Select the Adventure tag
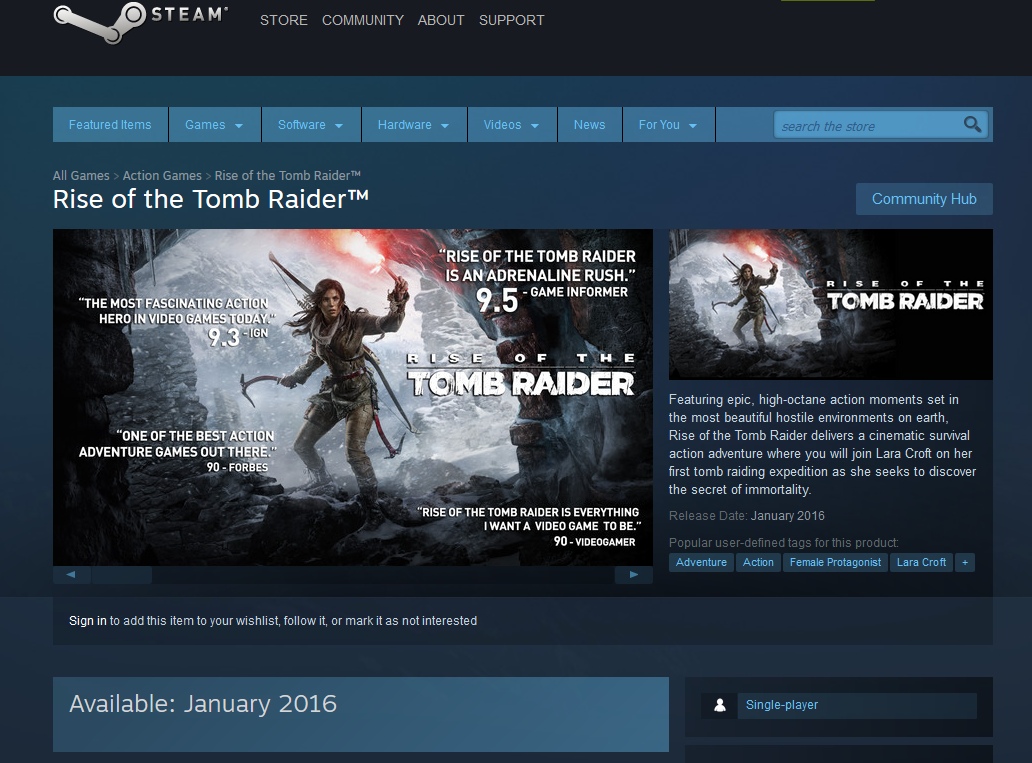The height and width of the screenshot is (763, 1032). pyautogui.click(x=701, y=562)
